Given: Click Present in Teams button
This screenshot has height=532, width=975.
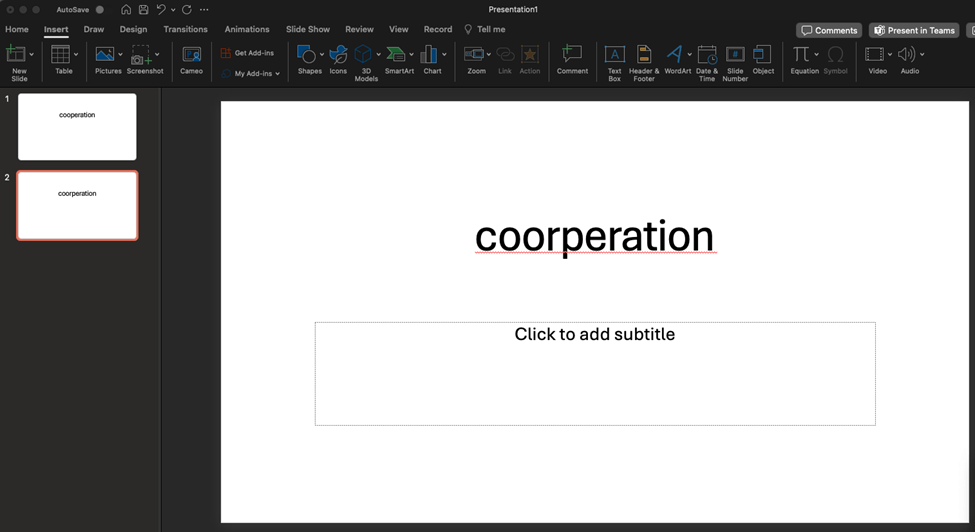Looking at the screenshot, I should 914,30.
